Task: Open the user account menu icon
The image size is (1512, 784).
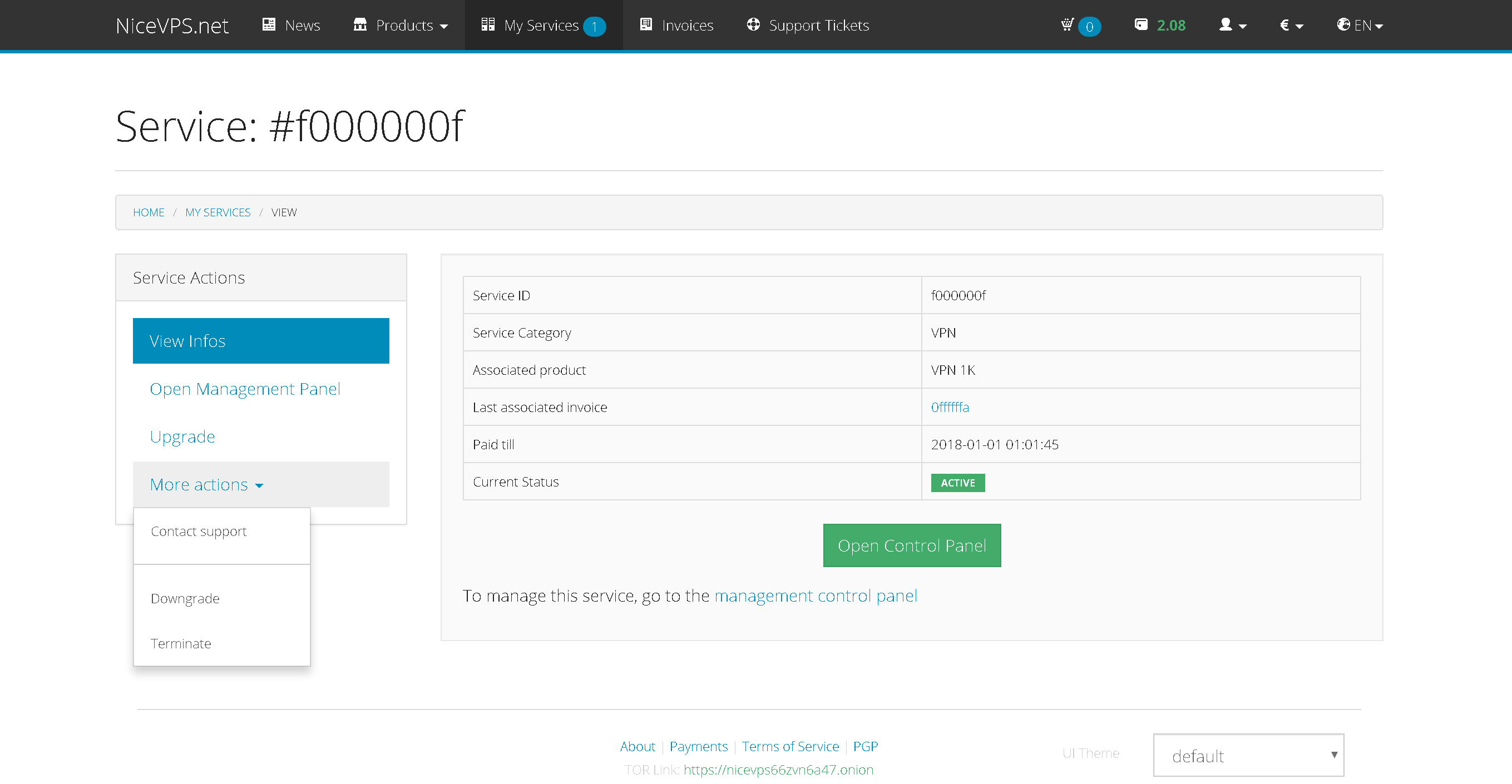Action: (x=1232, y=25)
